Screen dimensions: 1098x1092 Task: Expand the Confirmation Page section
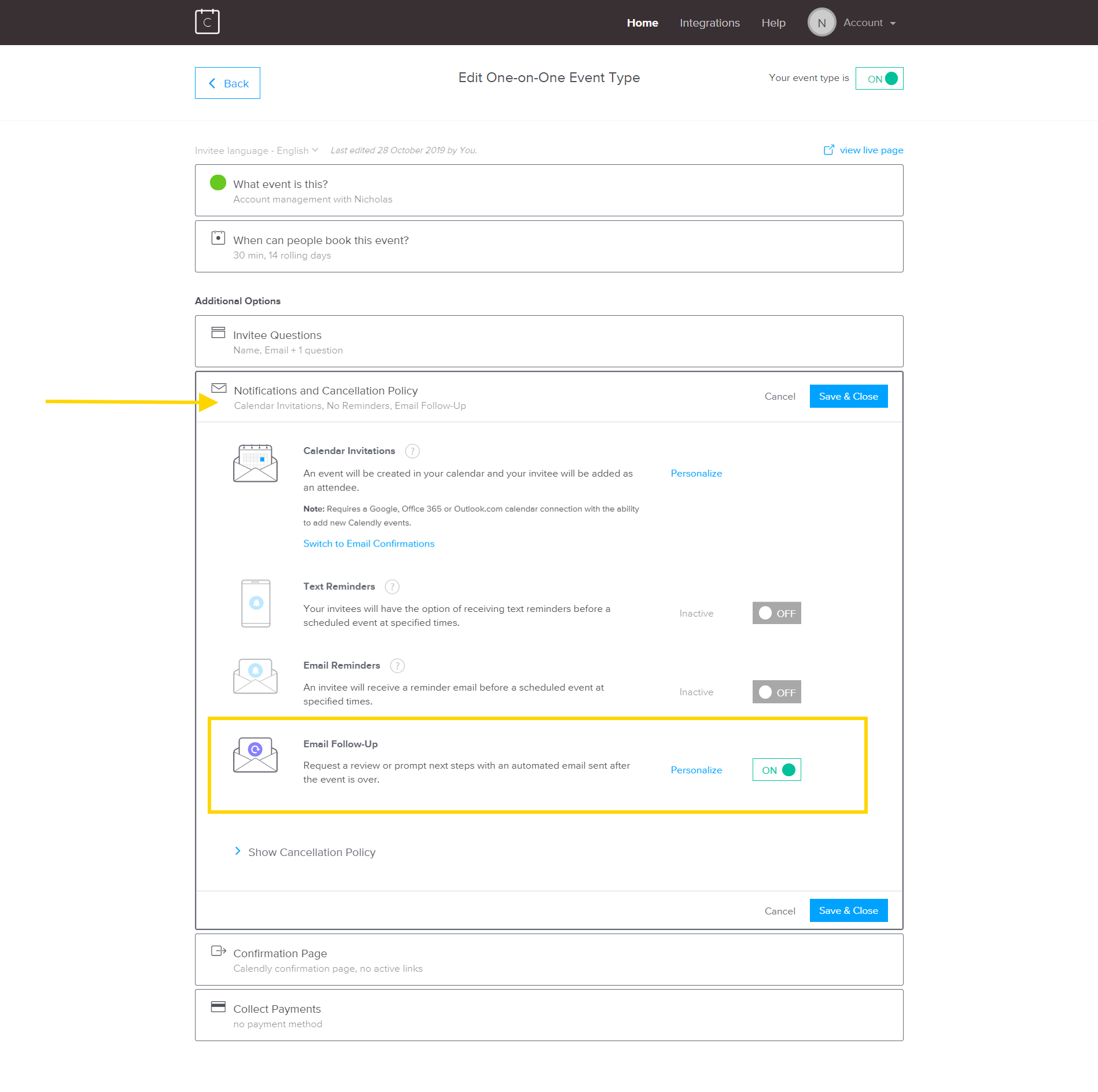tap(549, 960)
